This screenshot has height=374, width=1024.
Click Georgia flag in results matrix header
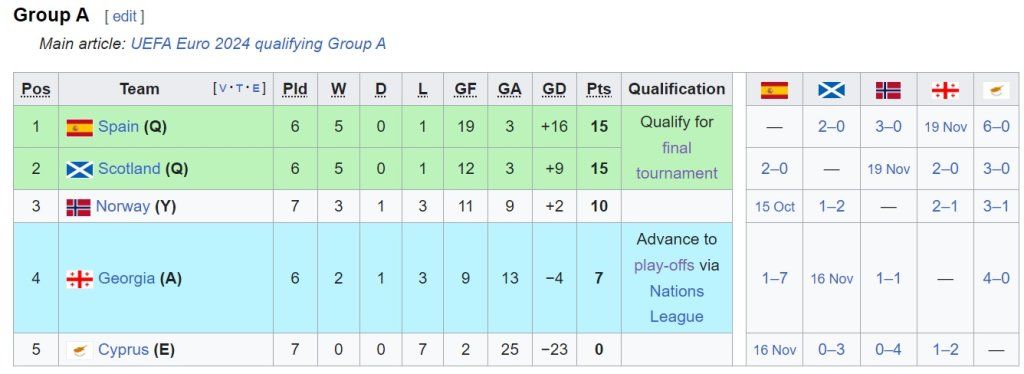coord(945,90)
